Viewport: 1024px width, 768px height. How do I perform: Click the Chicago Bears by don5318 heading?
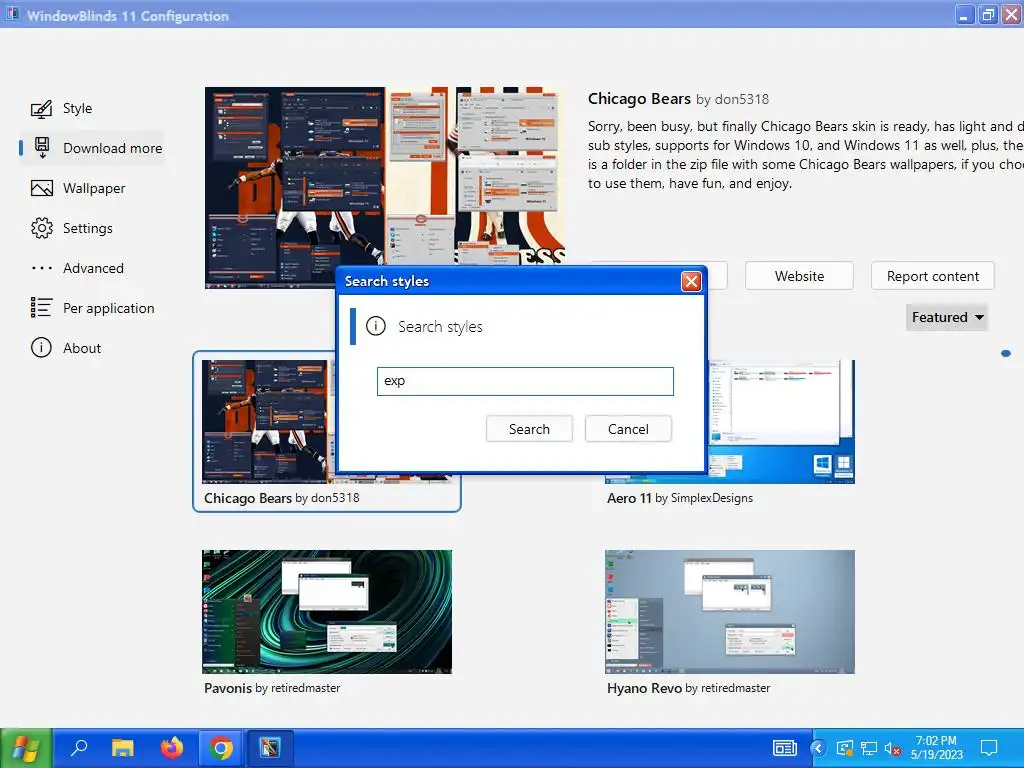(678, 99)
